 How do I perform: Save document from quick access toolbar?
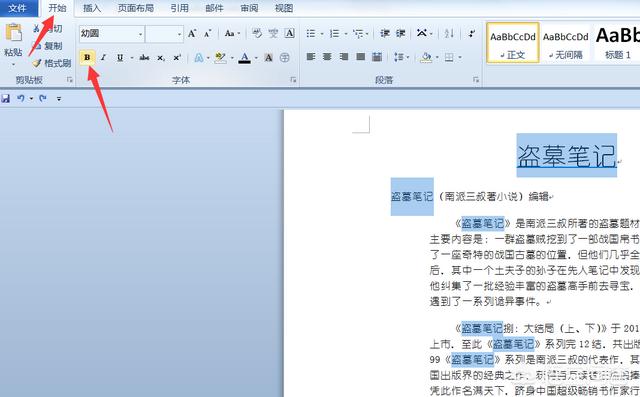(x=6, y=98)
